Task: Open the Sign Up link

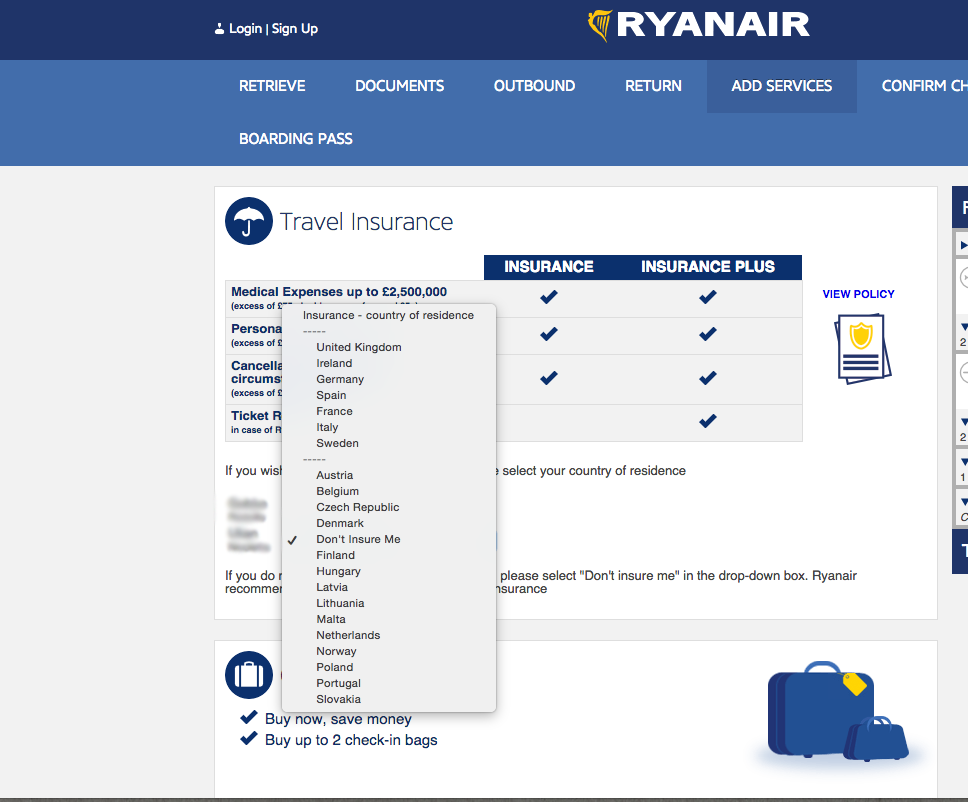Action: pos(295,29)
